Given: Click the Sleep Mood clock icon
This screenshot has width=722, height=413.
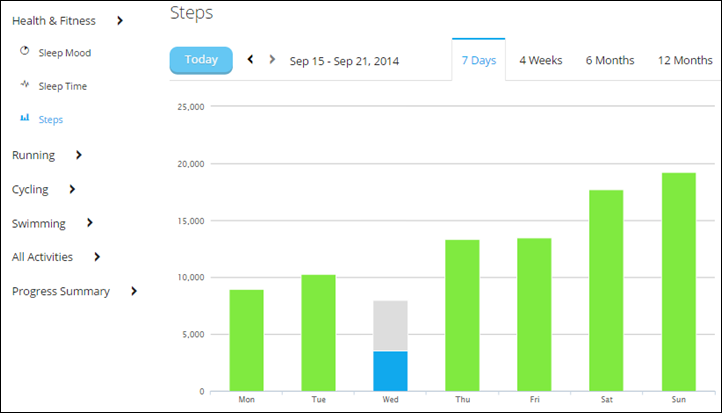Looking at the screenshot, I should pyautogui.click(x=24, y=51).
